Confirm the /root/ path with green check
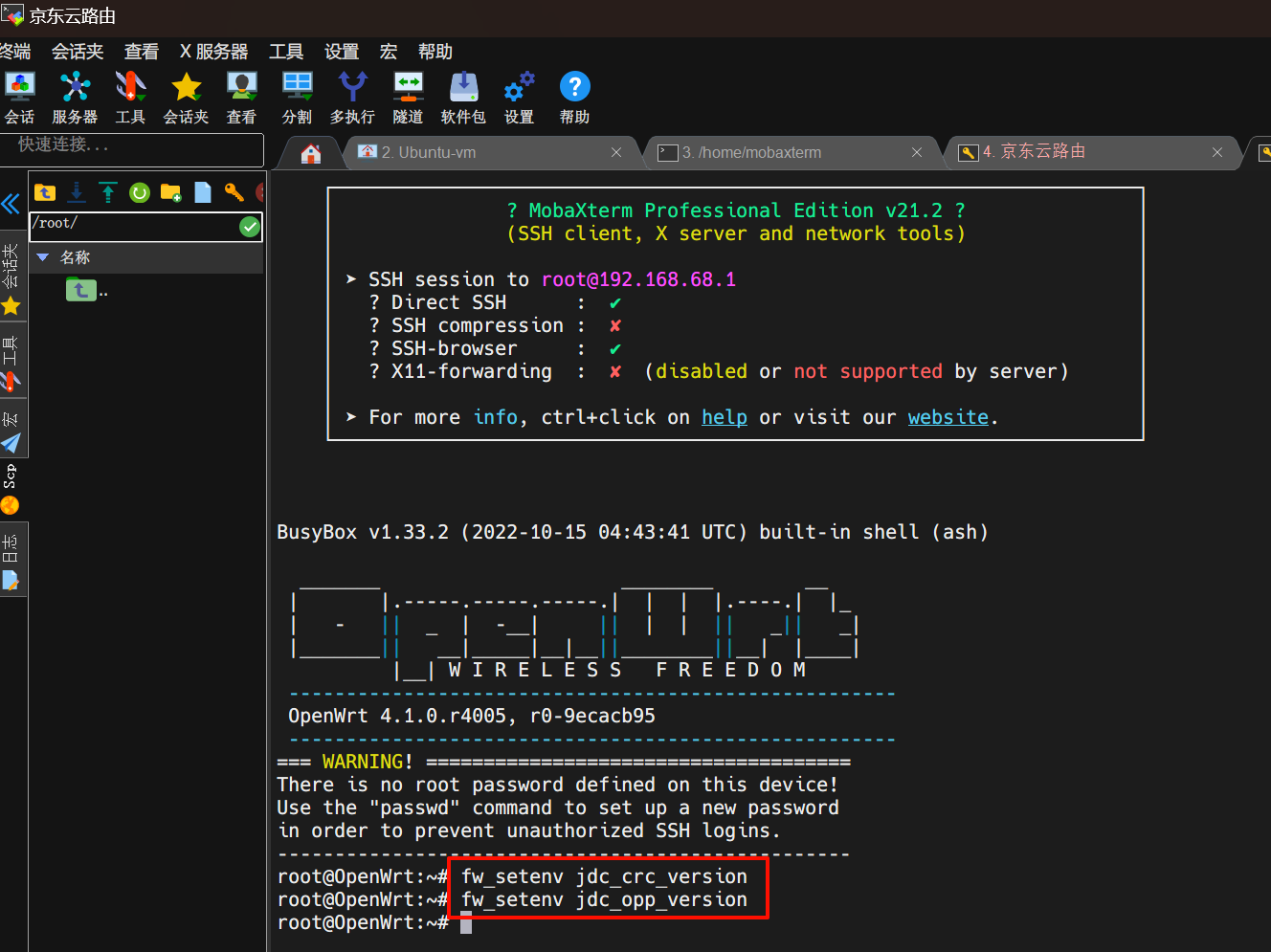 [x=250, y=227]
